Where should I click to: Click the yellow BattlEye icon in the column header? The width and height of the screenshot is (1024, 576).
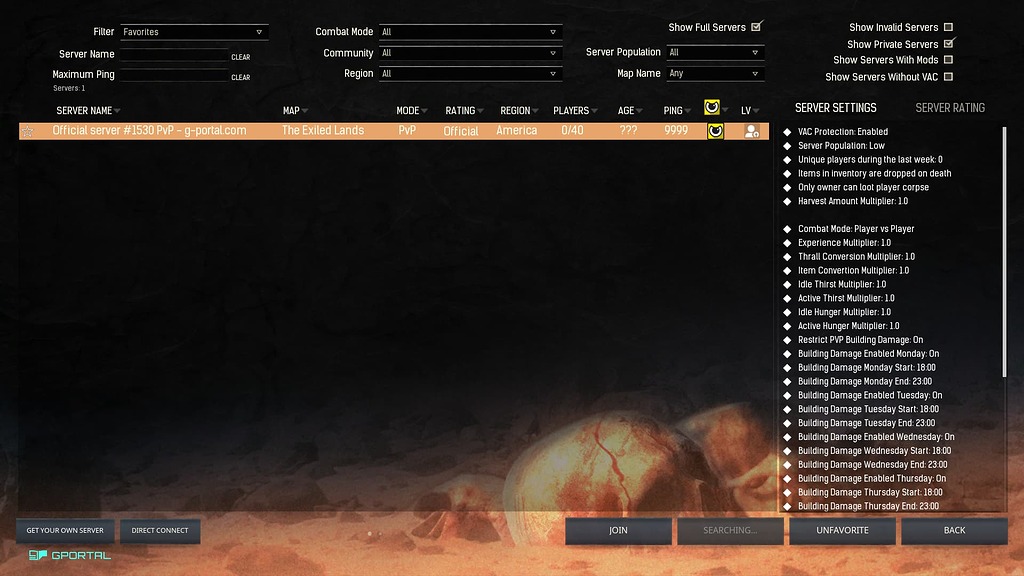point(714,110)
